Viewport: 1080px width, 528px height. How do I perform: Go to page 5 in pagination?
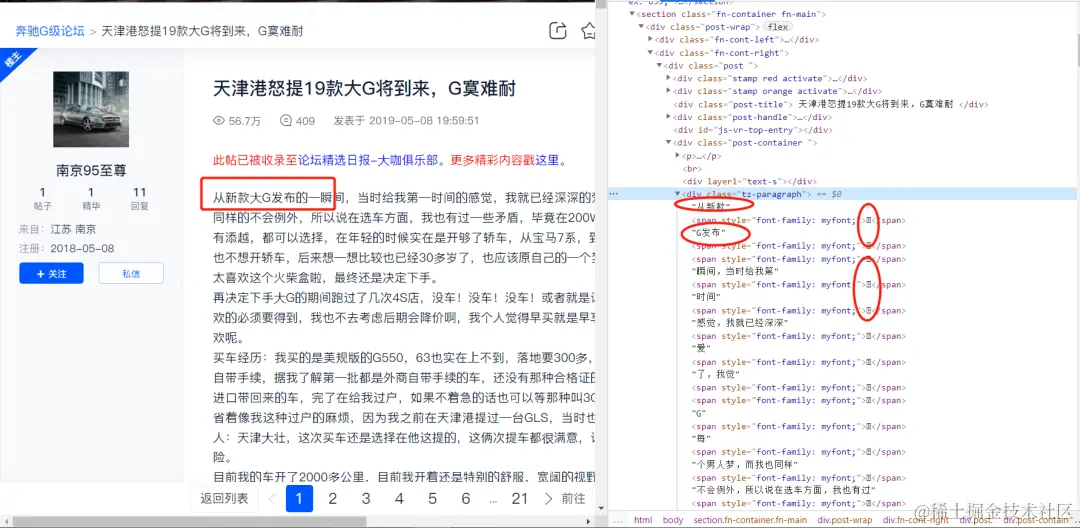433,498
